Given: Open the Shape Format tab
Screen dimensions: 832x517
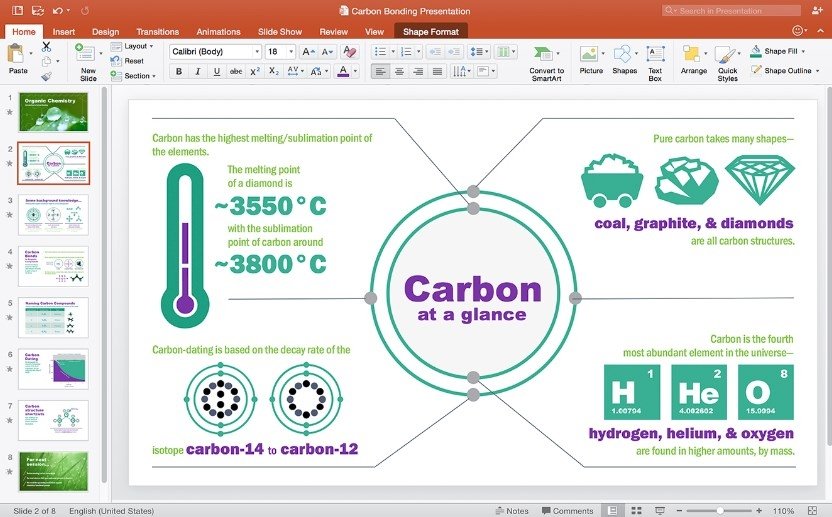Looking at the screenshot, I should pyautogui.click(x=431, y=31).
